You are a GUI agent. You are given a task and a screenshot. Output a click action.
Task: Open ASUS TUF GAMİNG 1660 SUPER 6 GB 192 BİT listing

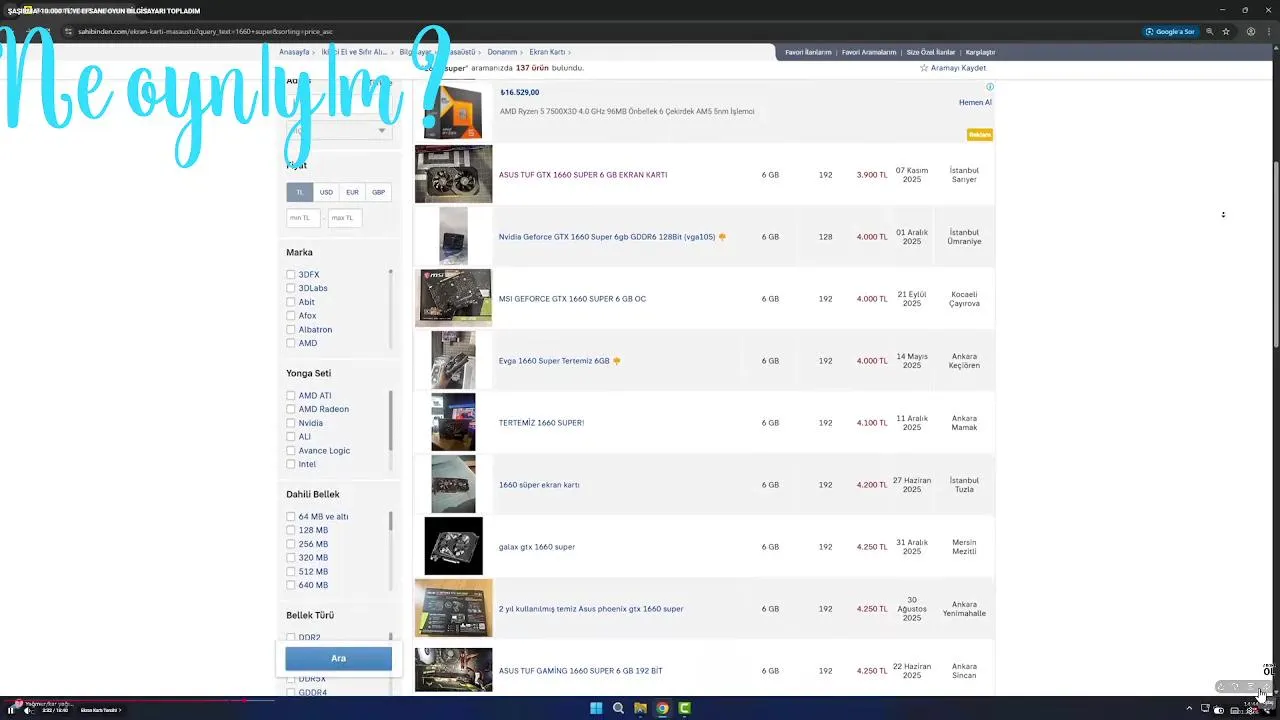point(580,671)
